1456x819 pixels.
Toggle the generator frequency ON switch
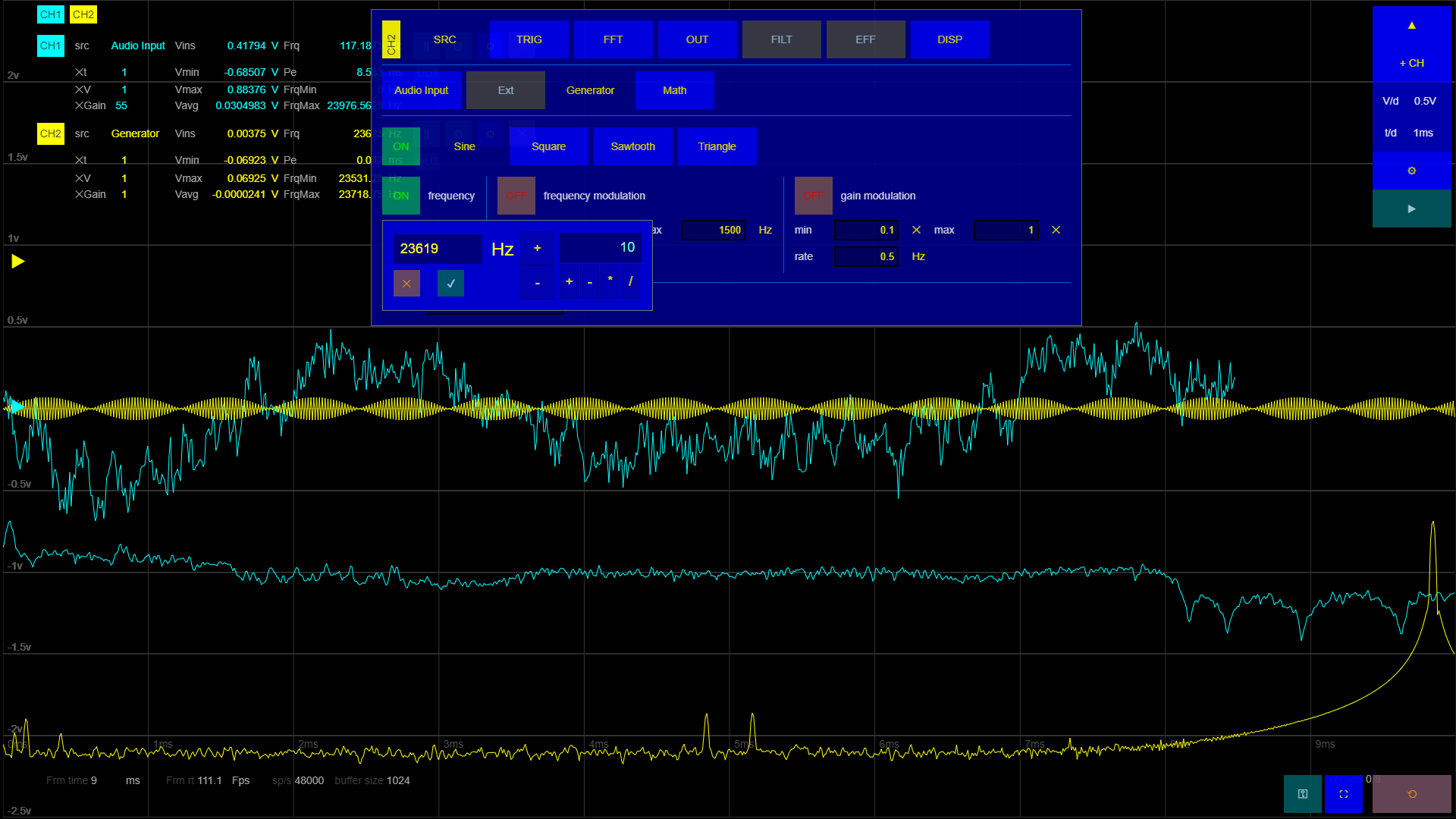tap(401, 196)
